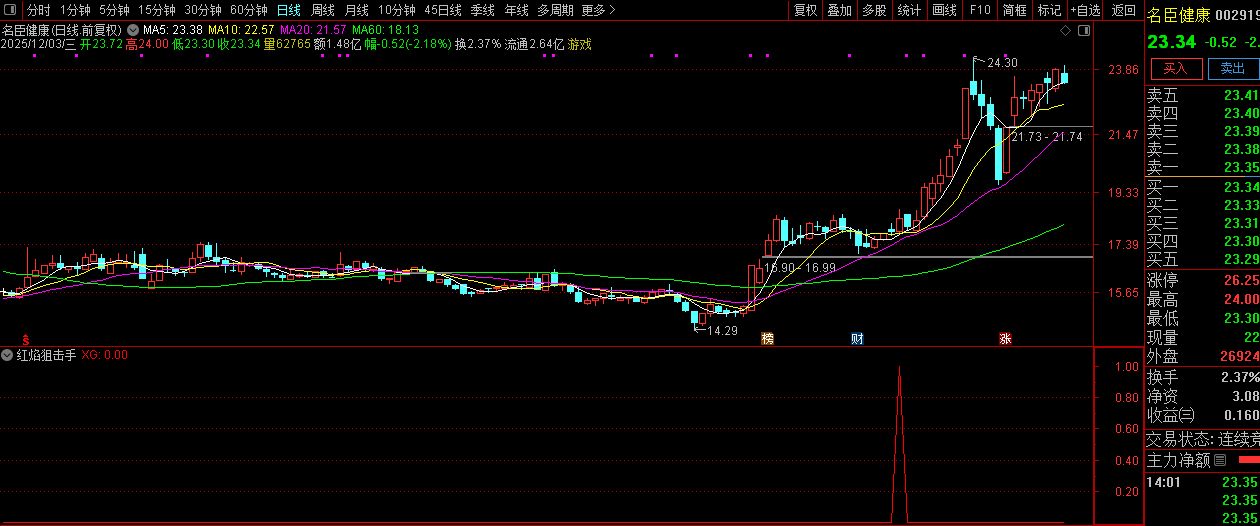Switch to 15分钟 period
The height and width of the screenshot is (526, 1260).
(x=157, y=10)
